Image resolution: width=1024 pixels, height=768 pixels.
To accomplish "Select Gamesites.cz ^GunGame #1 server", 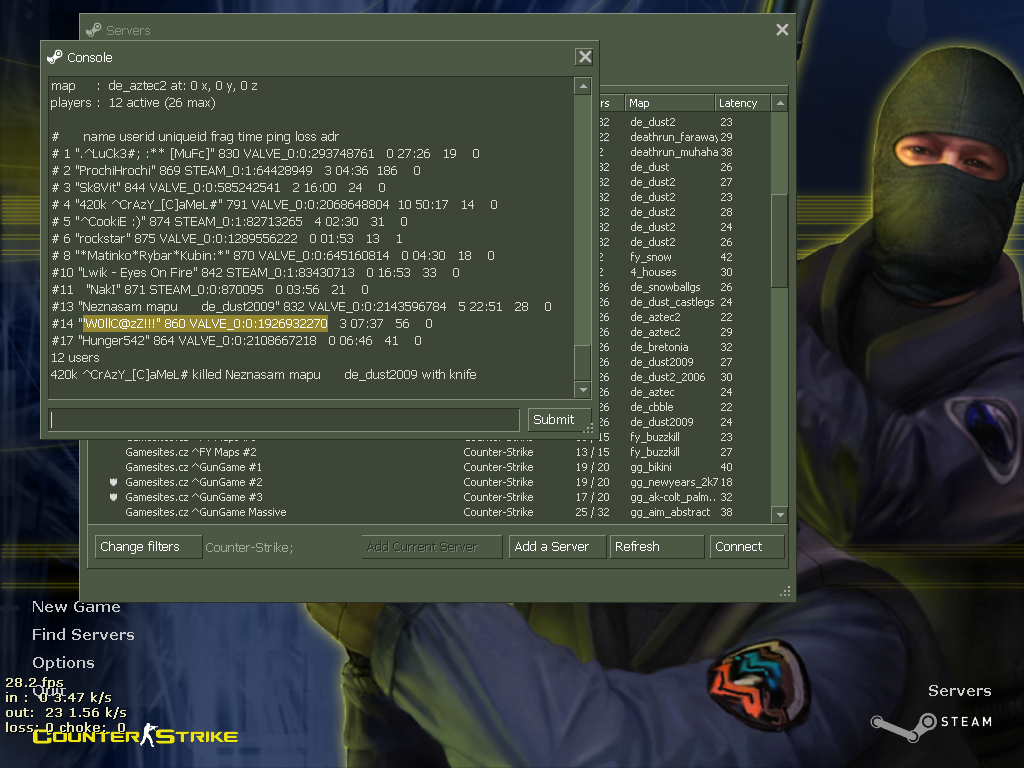I will pos(428,467).
